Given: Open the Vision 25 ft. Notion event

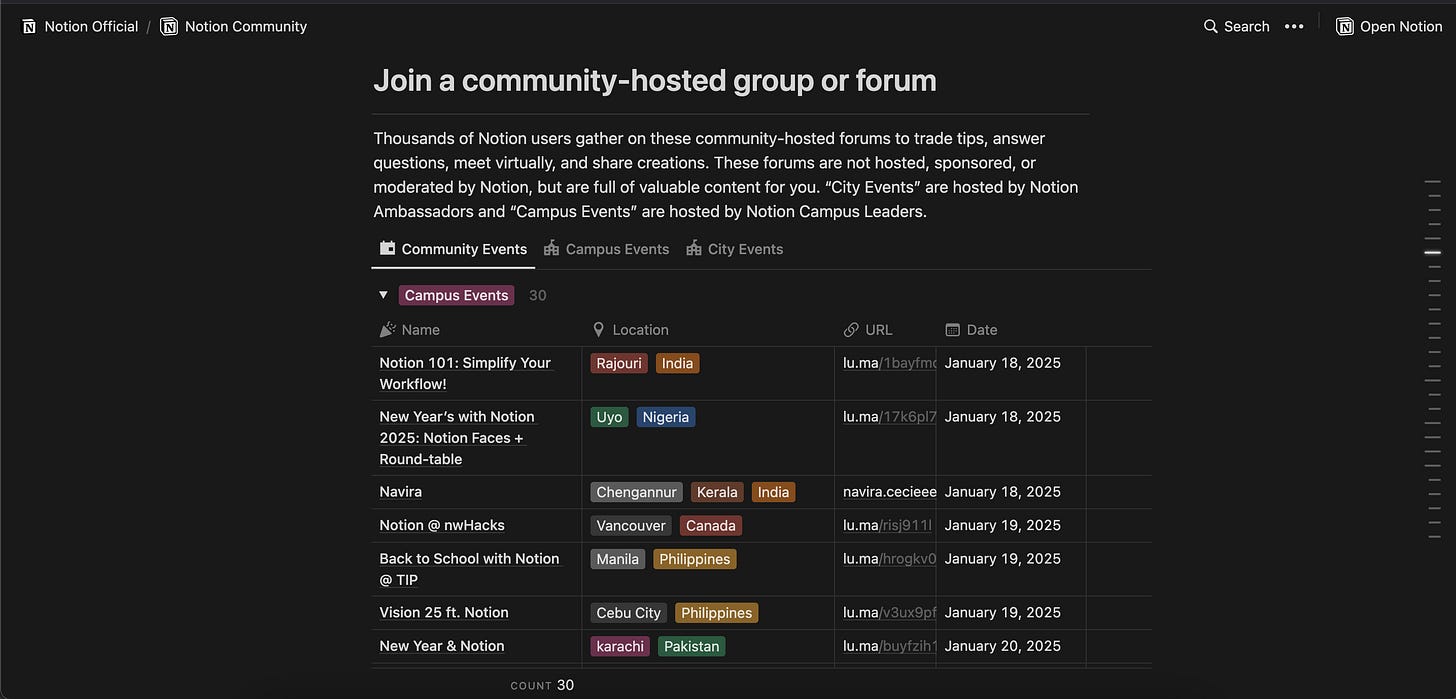Looking at the screenshot, I should point(444,612).
